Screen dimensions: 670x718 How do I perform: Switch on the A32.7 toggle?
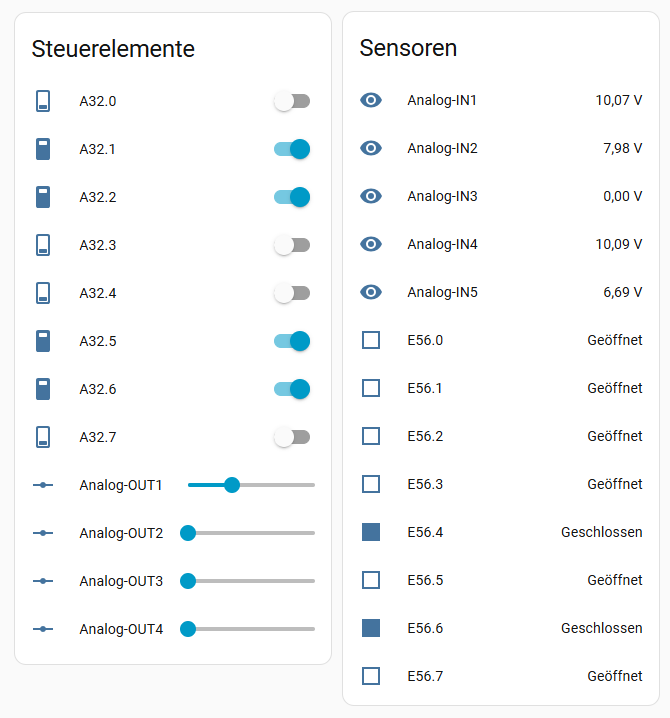point(292,437)
